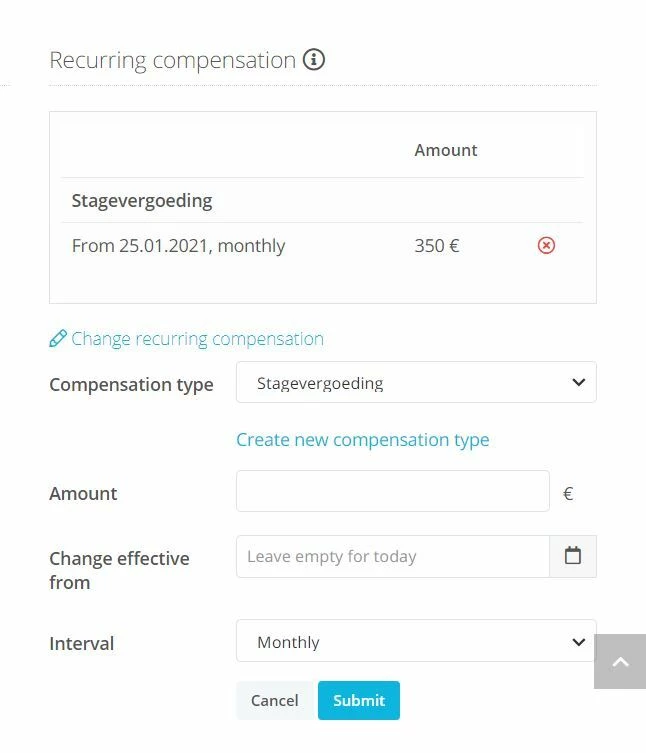
Task: Click the Recurring compensation heading
Action: pos(172,61)
